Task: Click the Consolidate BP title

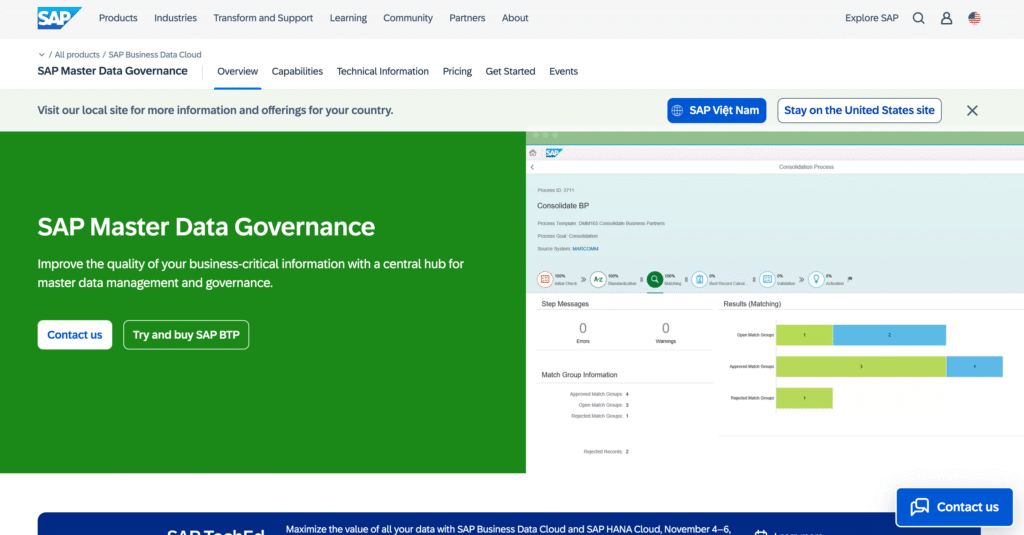Action: point(563,206)
